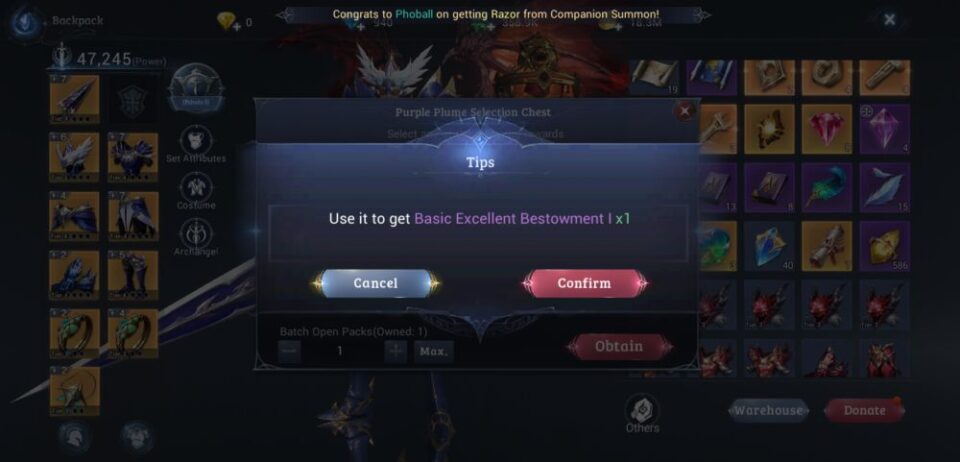Screen dimensions: 960x462
Task: Click the Obtain button
Action: (619, 347)
